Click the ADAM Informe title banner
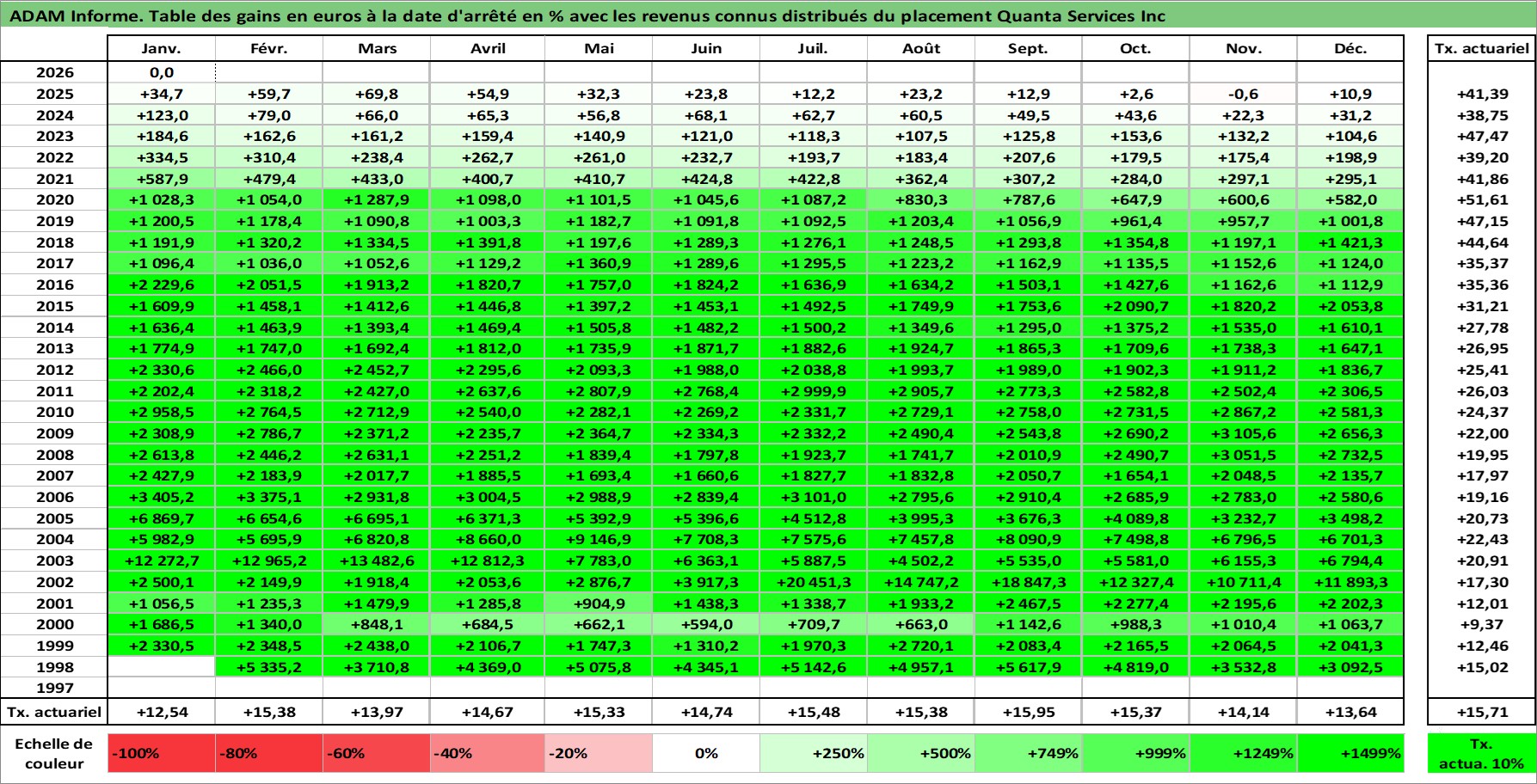The image size is (1537, 784). pyautogui.click(x=768, y=15)
